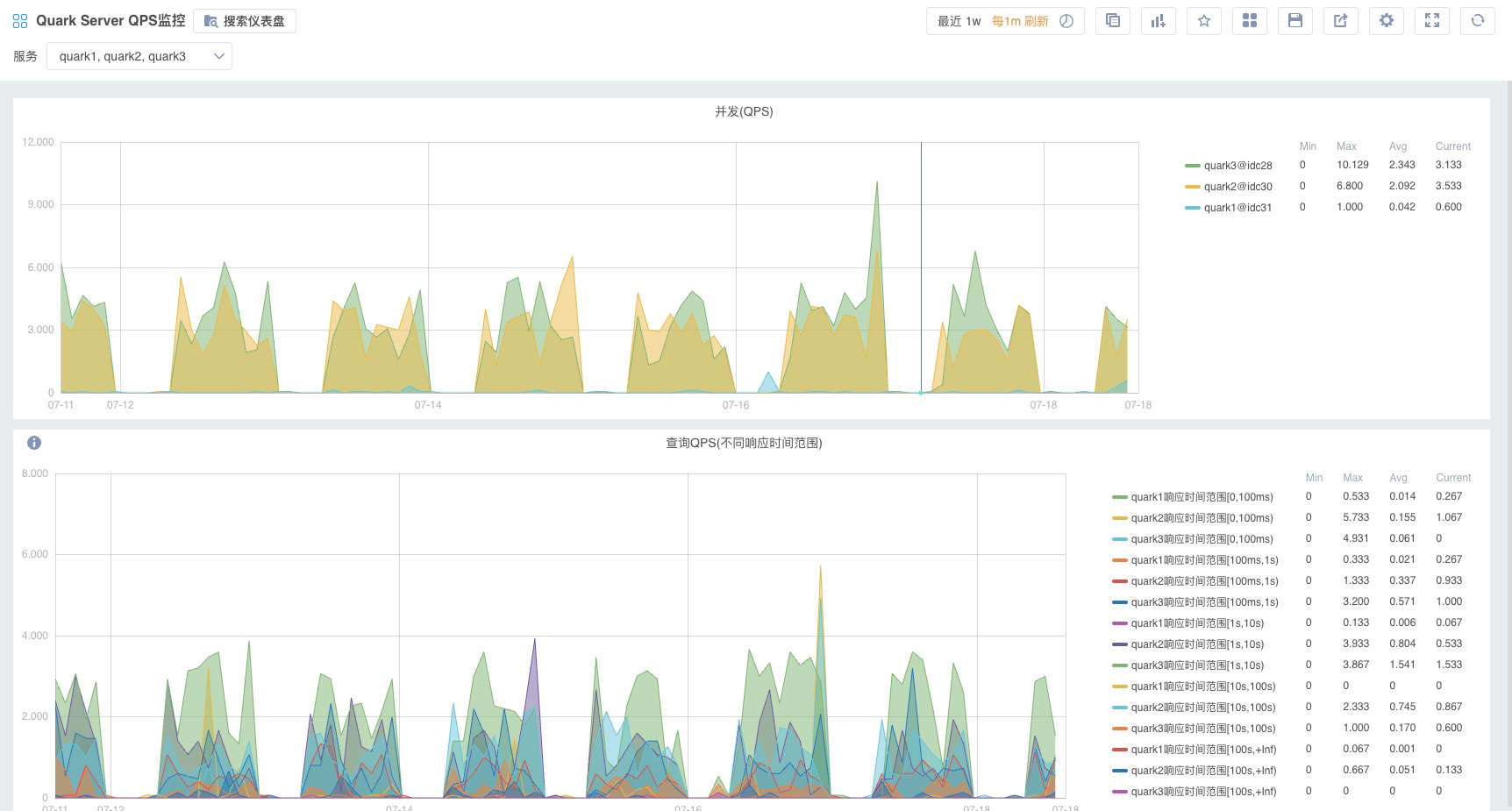Click the add chart panel icon
The image size is (1512, 811).
(x=1159, y=21)
